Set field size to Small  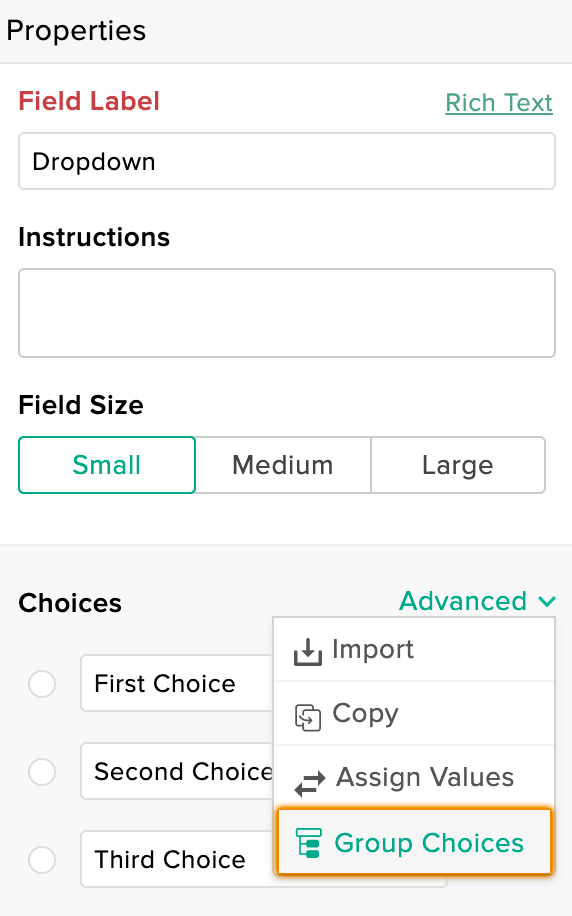coord(107,465)
